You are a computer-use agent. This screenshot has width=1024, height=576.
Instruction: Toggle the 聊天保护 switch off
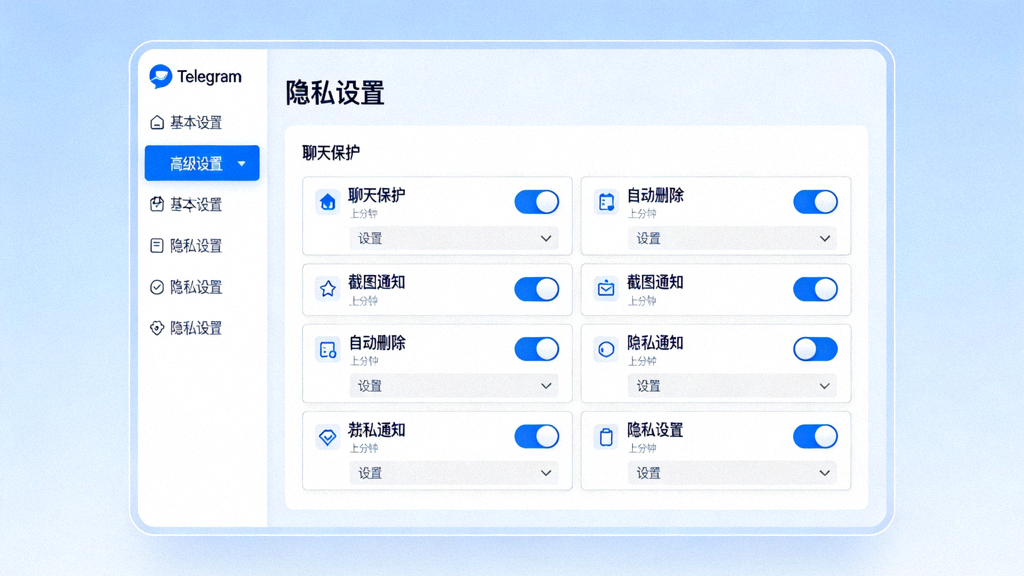point(536,202)
